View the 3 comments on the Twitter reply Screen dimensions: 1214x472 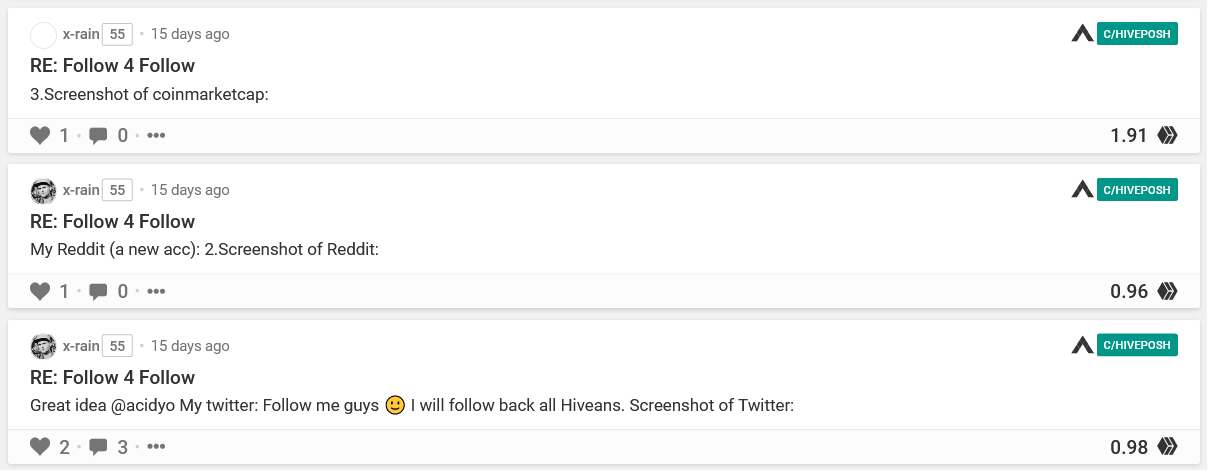pyautogui.click(x=98, y=448)
